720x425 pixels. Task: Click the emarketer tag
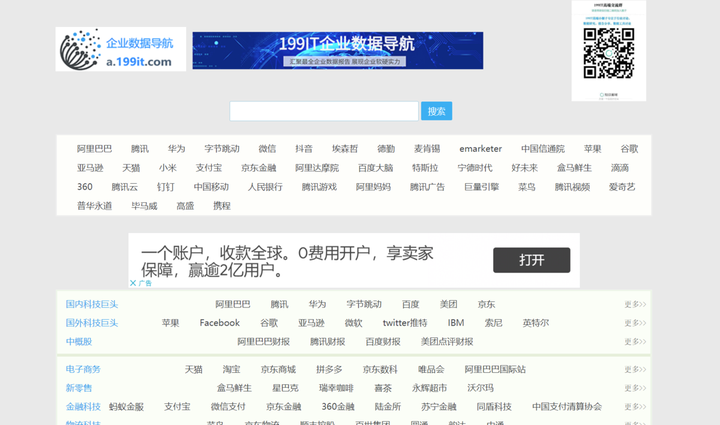pos(481,149)
